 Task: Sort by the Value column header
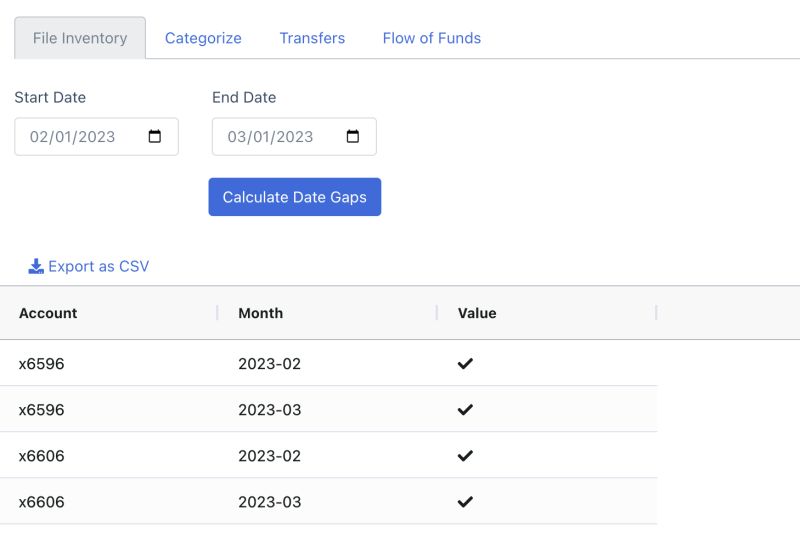[x=477, y=313]
